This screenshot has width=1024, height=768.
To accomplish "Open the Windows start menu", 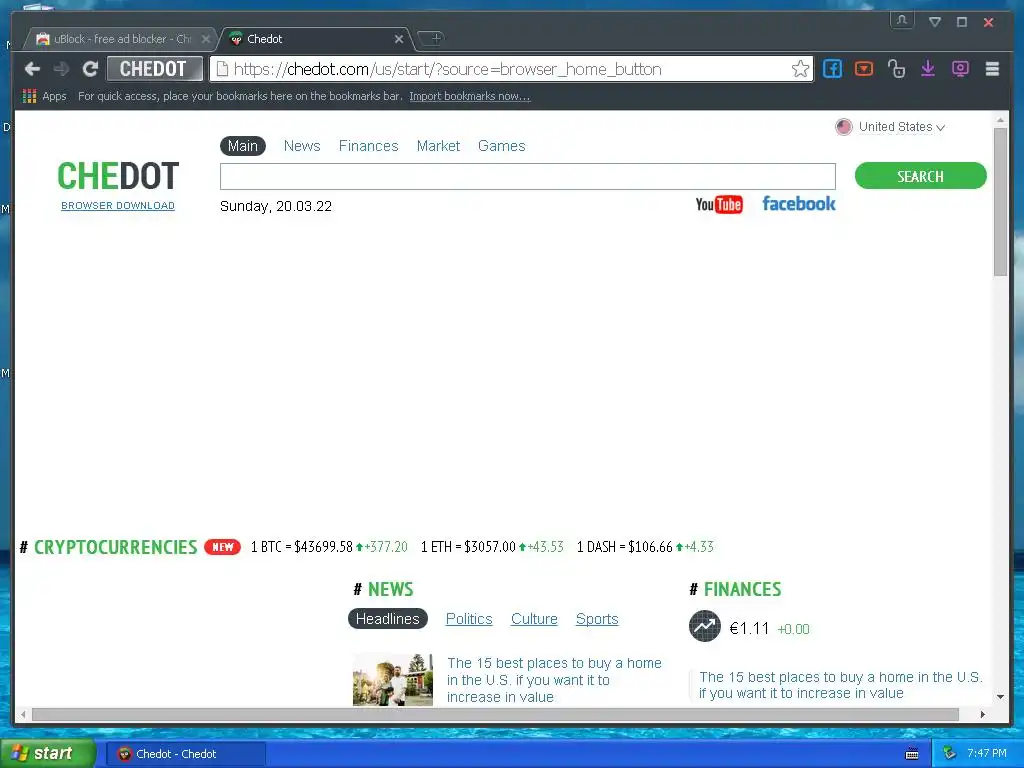I will point(48,754).
